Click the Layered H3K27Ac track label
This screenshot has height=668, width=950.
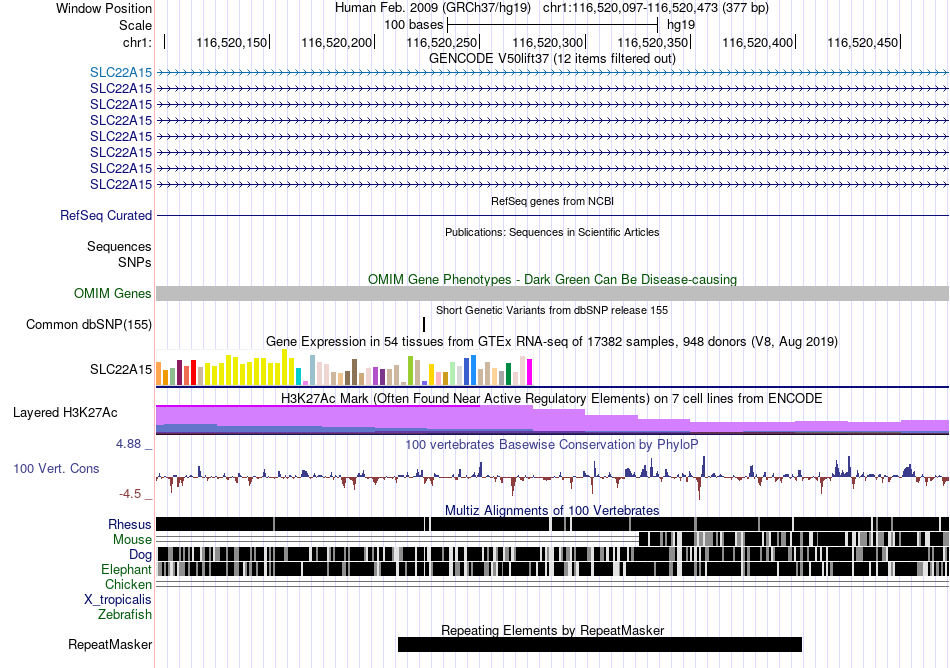click(x=65, y=412)
